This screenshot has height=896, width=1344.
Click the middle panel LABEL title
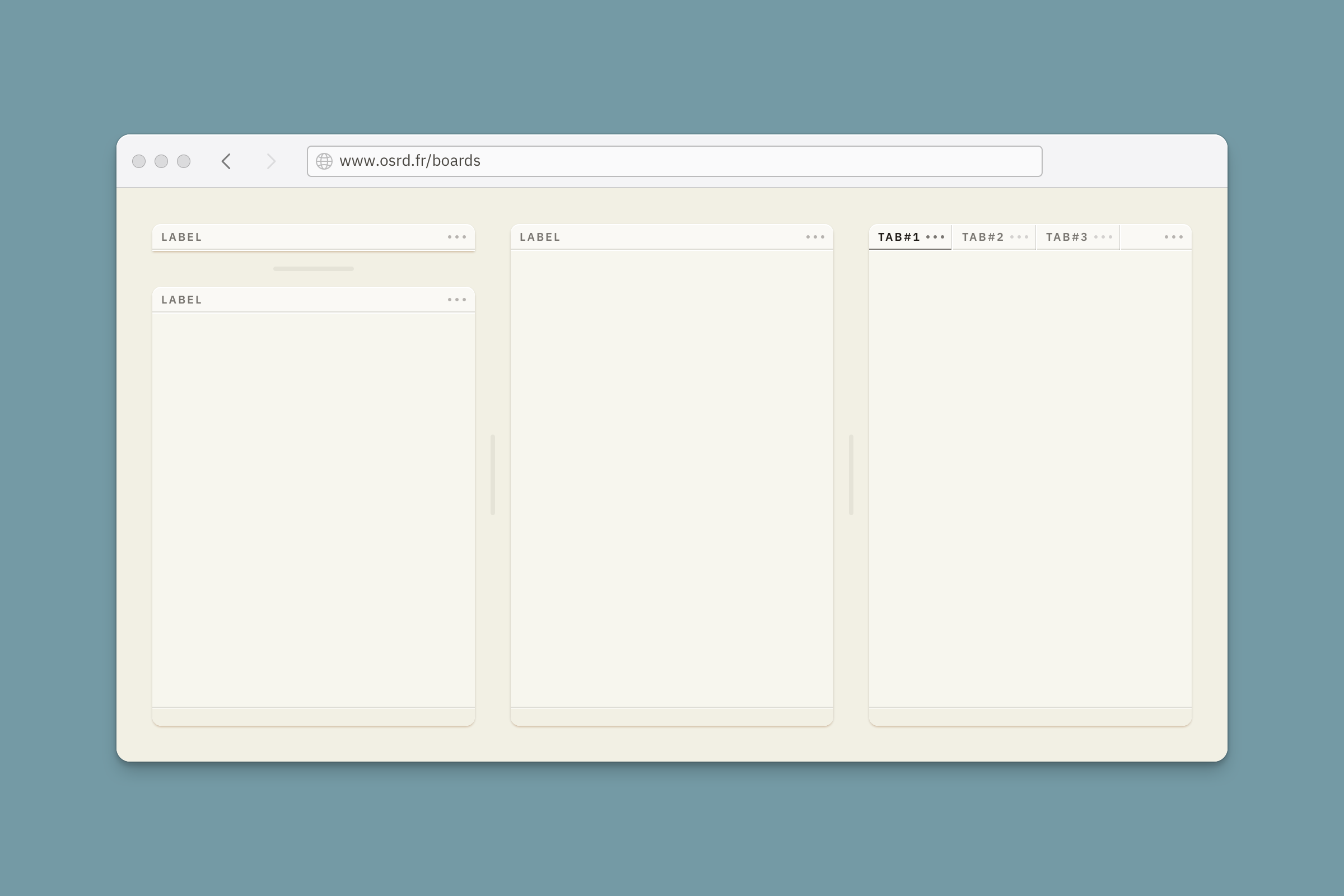(x=539, y=237)
